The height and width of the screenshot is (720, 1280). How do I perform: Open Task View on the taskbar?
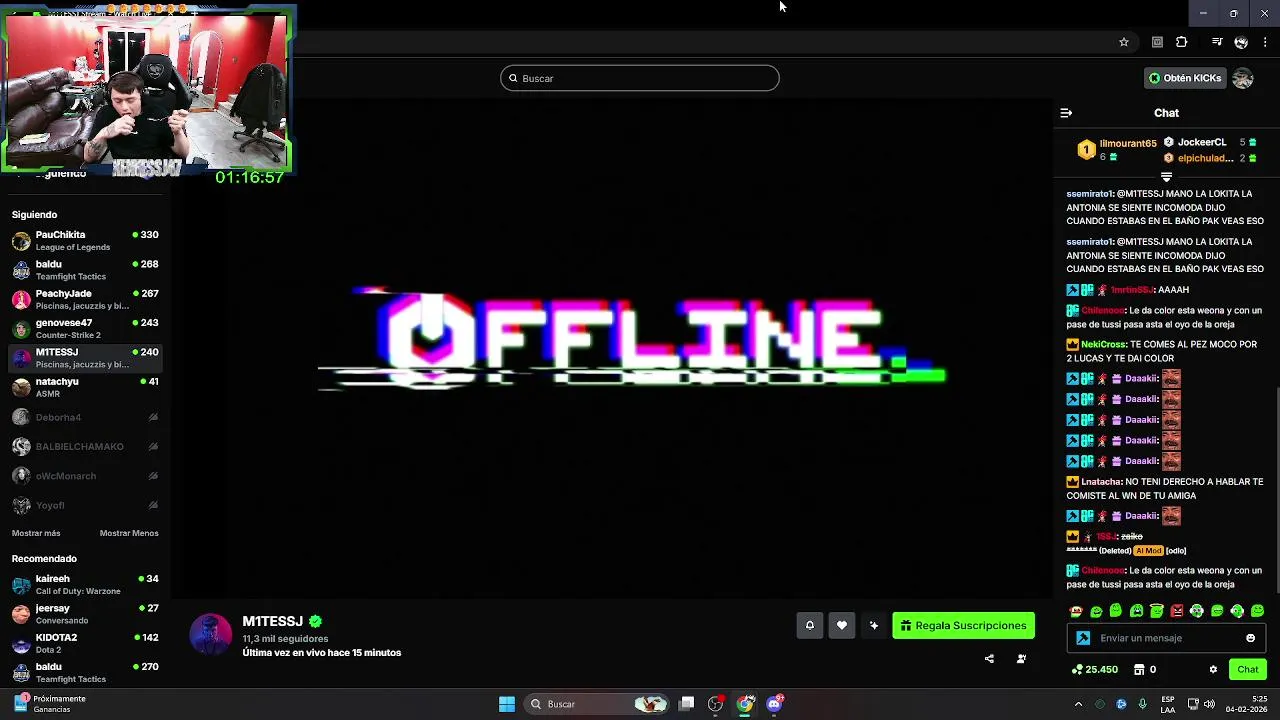coord(686,704)
